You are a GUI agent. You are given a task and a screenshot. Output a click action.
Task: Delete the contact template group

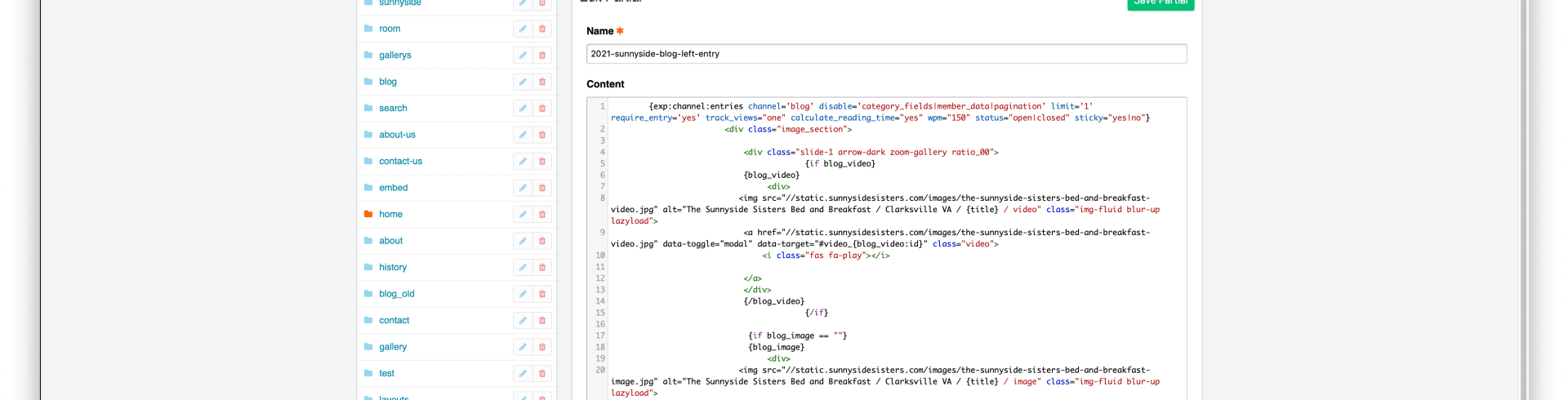pos(542,321)
